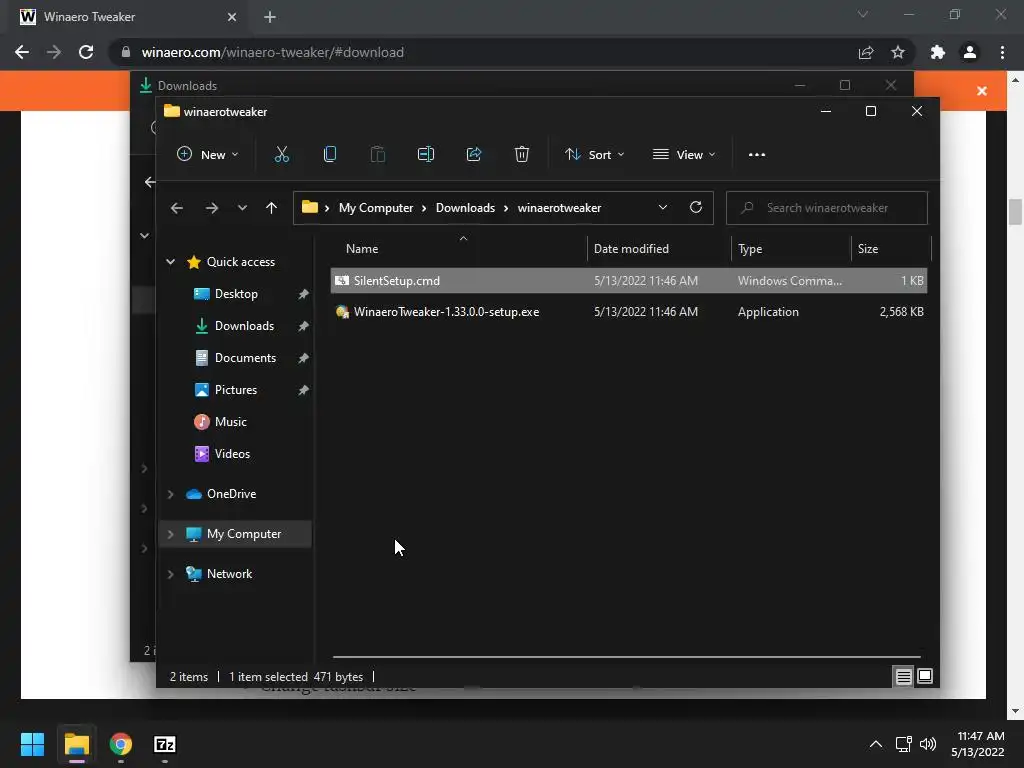Click the Rename icon in toolbar
This screenshot has height=768, width=1024.
[426, 155]
